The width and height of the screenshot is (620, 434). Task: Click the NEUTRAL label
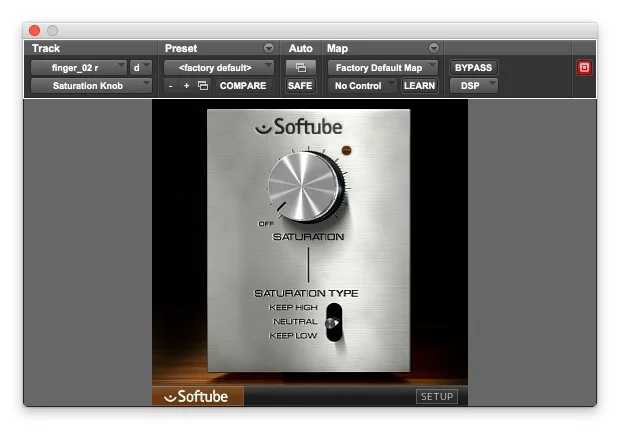[295, 322]
